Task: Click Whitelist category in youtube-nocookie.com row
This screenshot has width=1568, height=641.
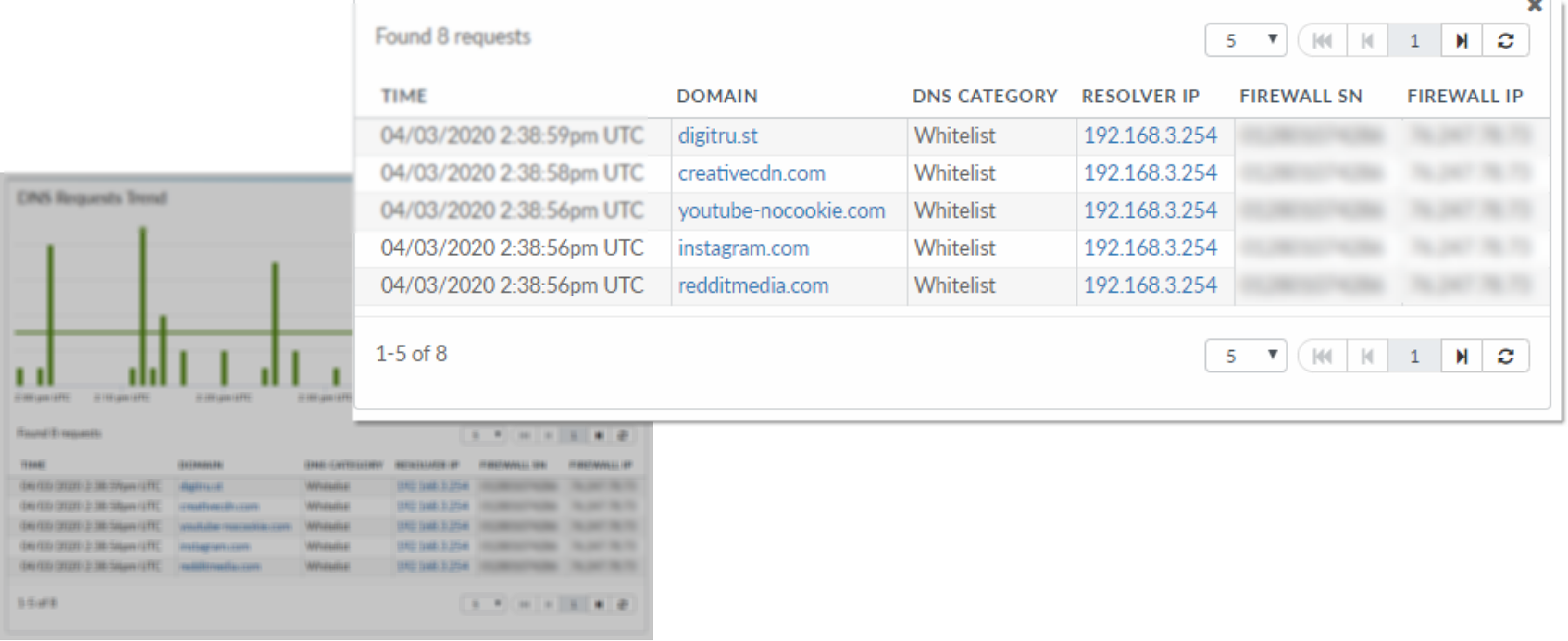Action: point(955,211)
